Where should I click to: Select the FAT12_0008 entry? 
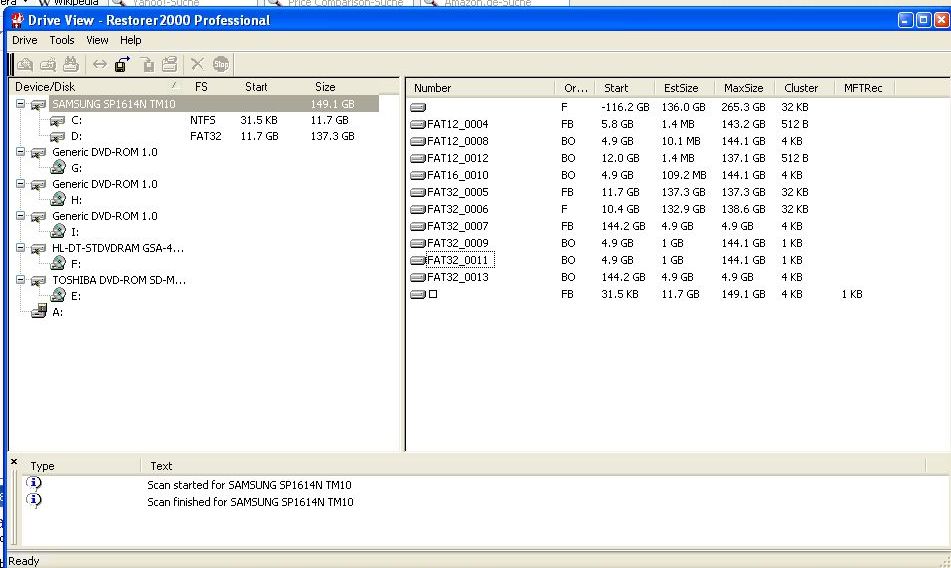pyautogui.click(x=457, y=141)
